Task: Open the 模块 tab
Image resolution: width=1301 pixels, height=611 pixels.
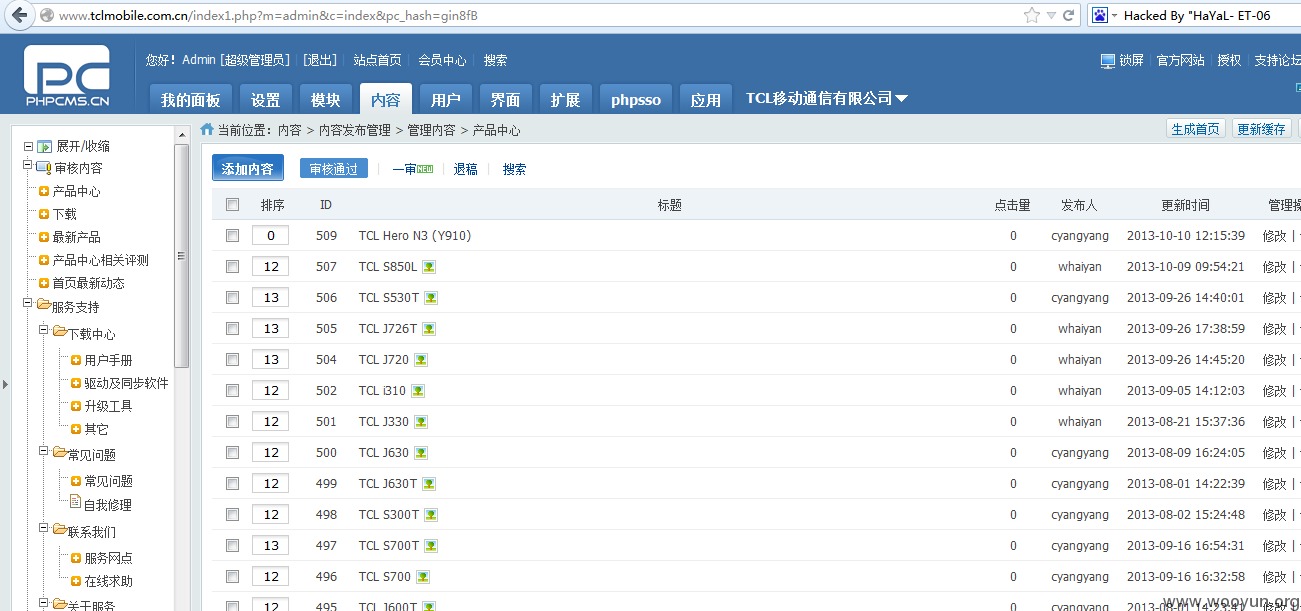Action: point(326,99)
